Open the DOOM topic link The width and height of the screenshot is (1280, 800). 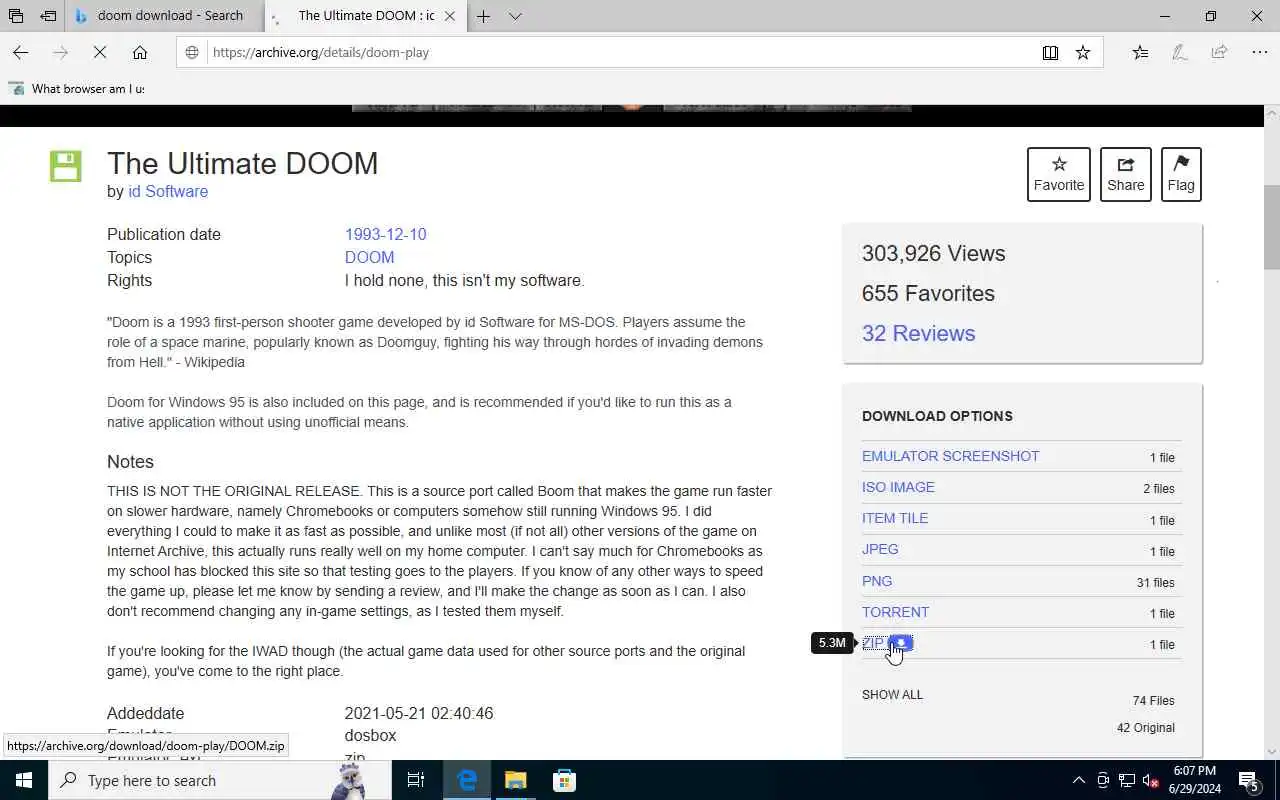pos(369,257)
